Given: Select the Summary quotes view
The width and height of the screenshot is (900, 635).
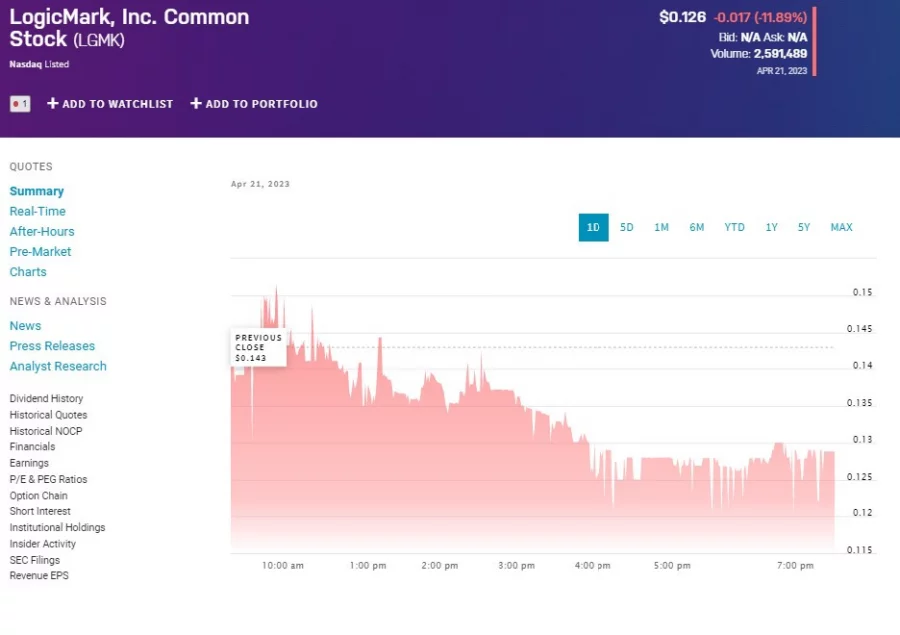Looking at the screenshot, I should point(37,190).
